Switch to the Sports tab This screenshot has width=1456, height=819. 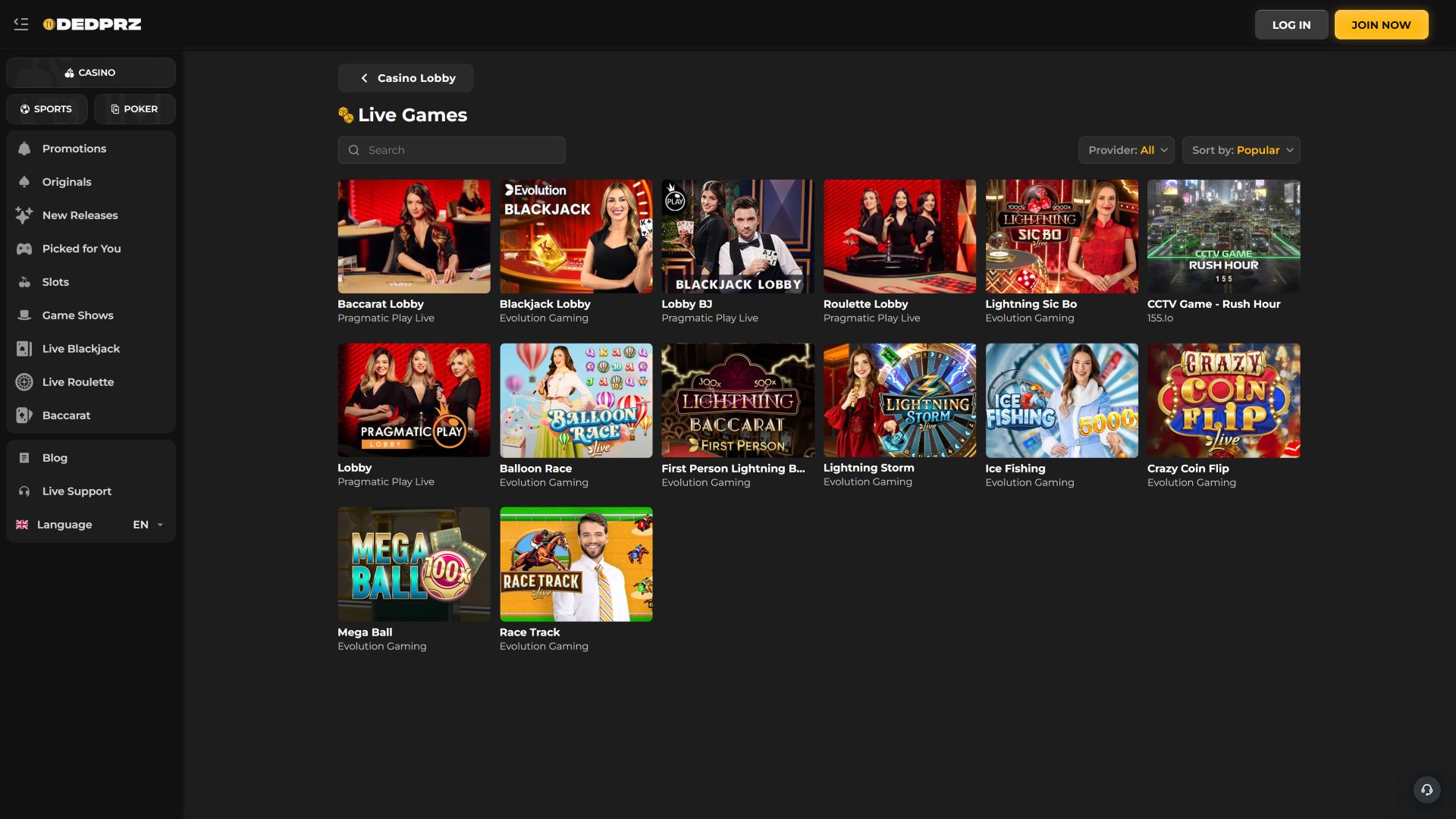[x=47, y=109]
